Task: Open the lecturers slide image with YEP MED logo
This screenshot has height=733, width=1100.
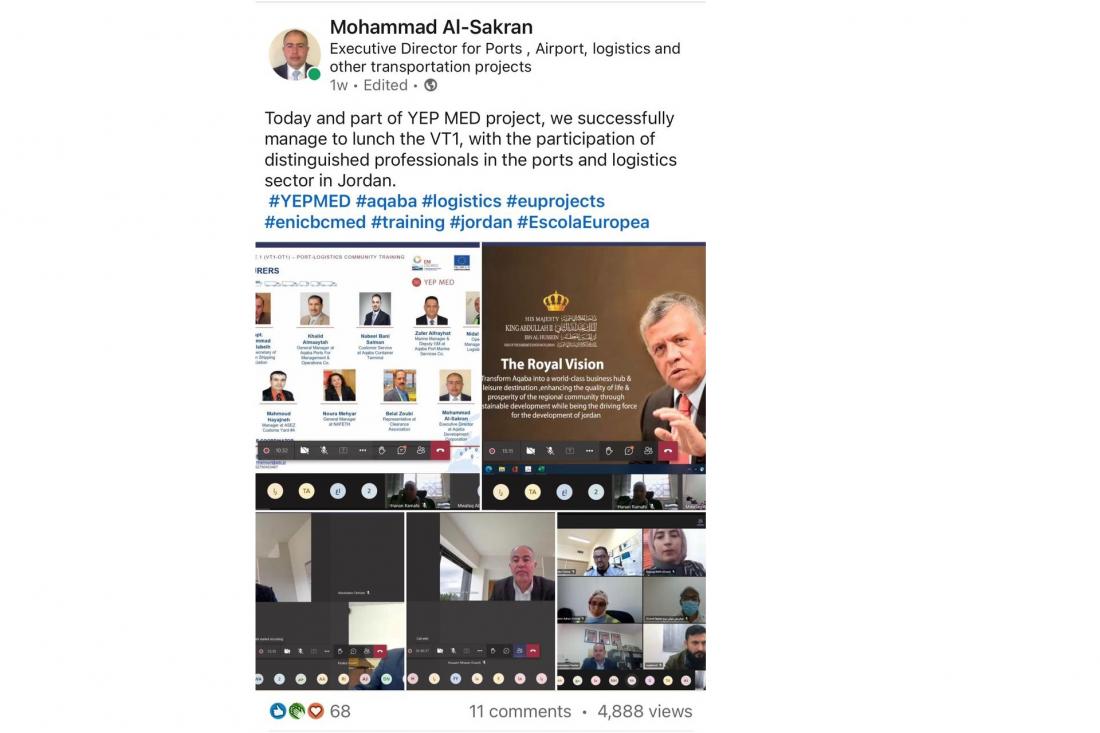Action: [368, 376]
